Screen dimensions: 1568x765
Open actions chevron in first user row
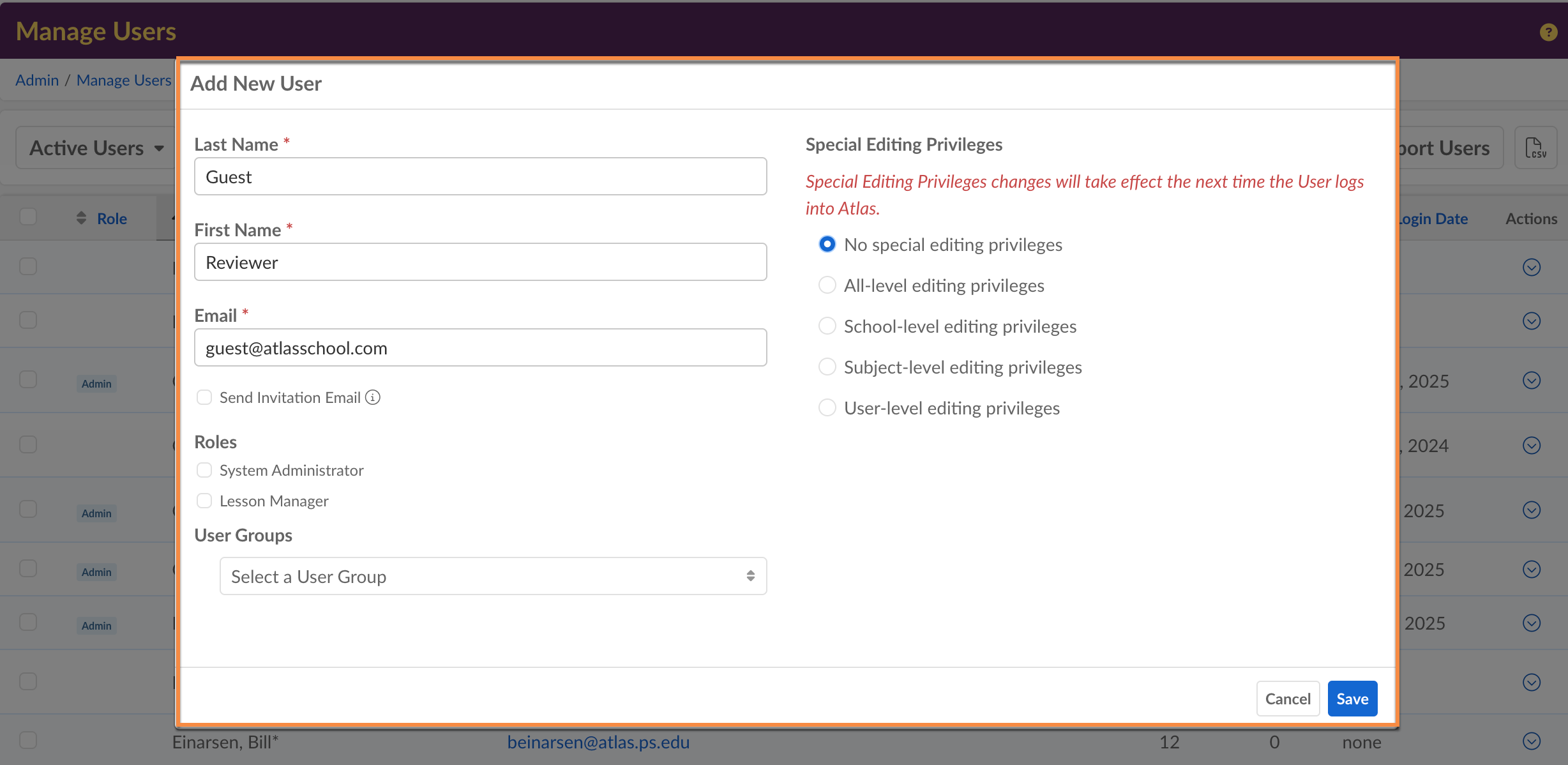pos(1531,267)
